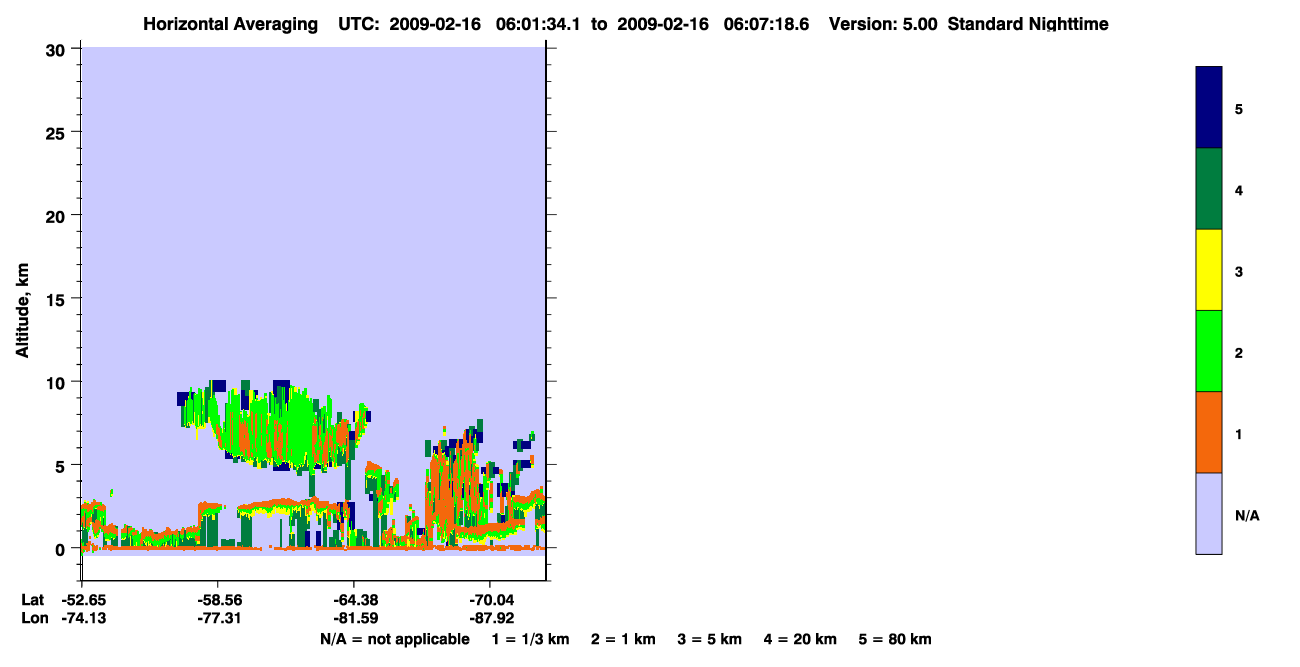The image size is (1300, 667).
Task: Click the 'Lat' row label
Action: pos(32,600)
